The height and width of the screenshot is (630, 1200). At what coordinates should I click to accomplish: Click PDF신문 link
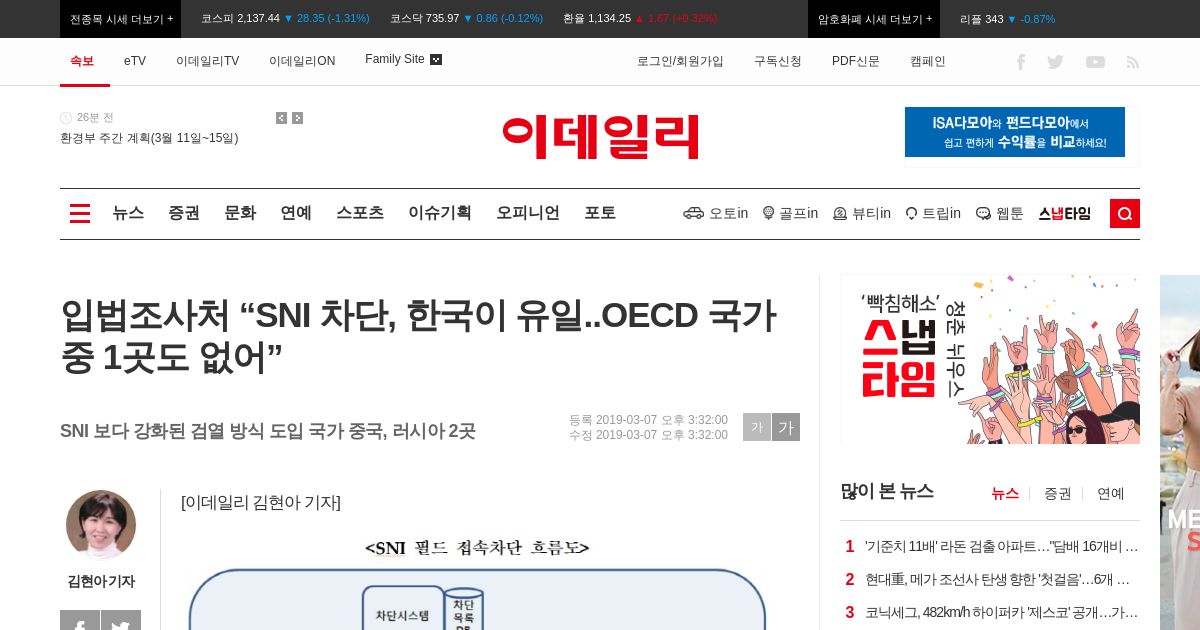click(856, 61)
